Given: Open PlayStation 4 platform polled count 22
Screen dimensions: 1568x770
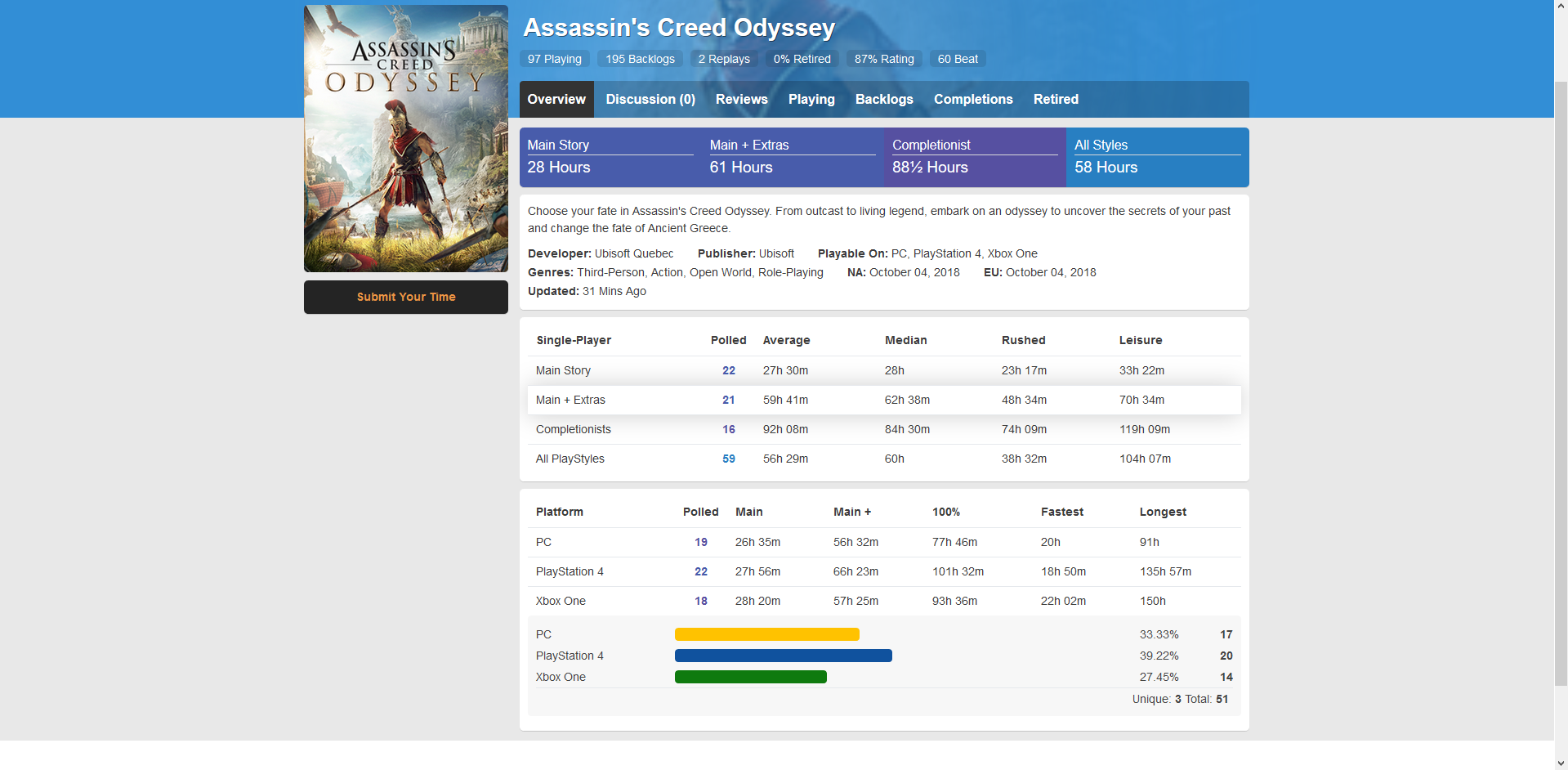Looking at the screenshot, I should tap(700, 571).
